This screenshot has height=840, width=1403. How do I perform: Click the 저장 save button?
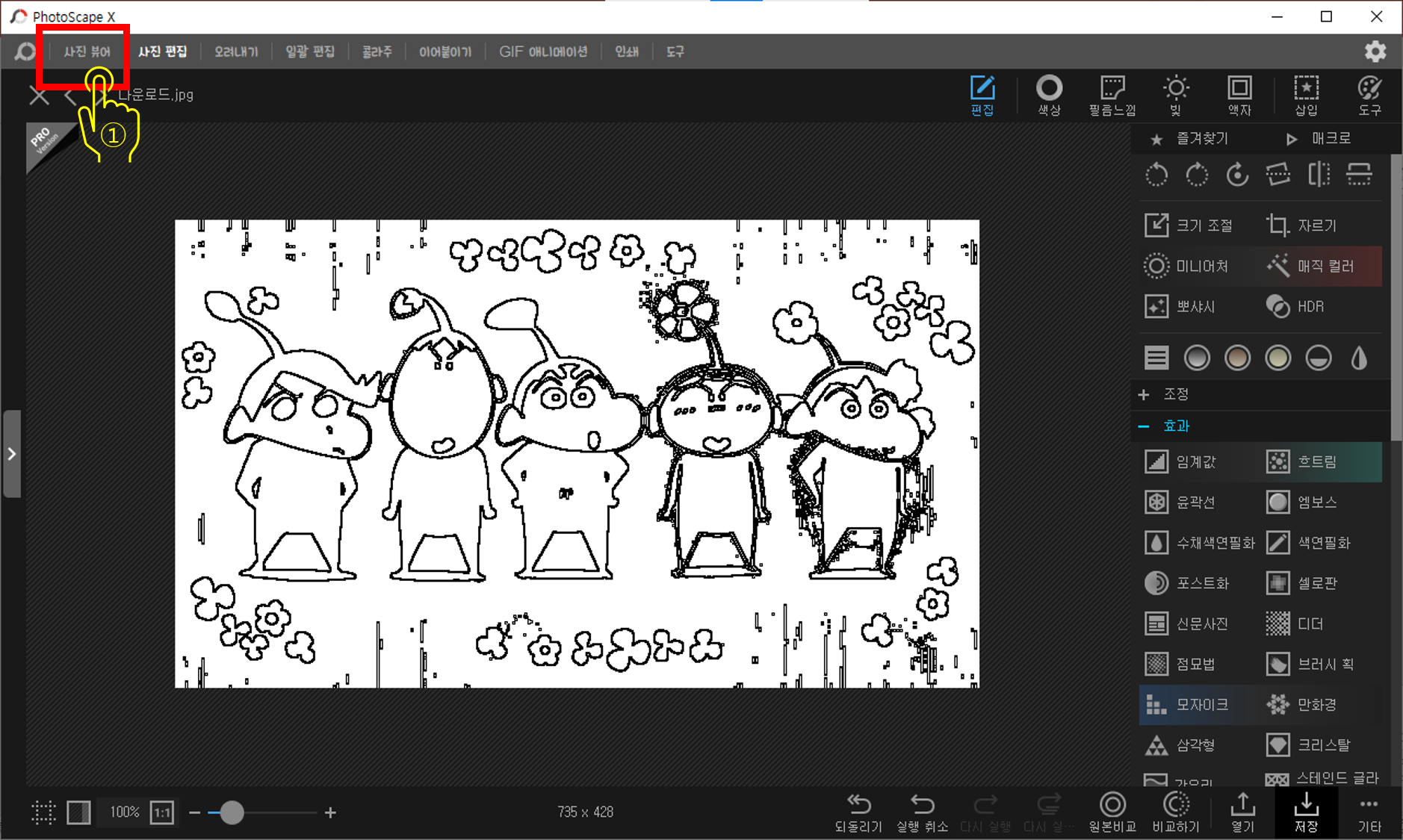tap(1306, 812)
